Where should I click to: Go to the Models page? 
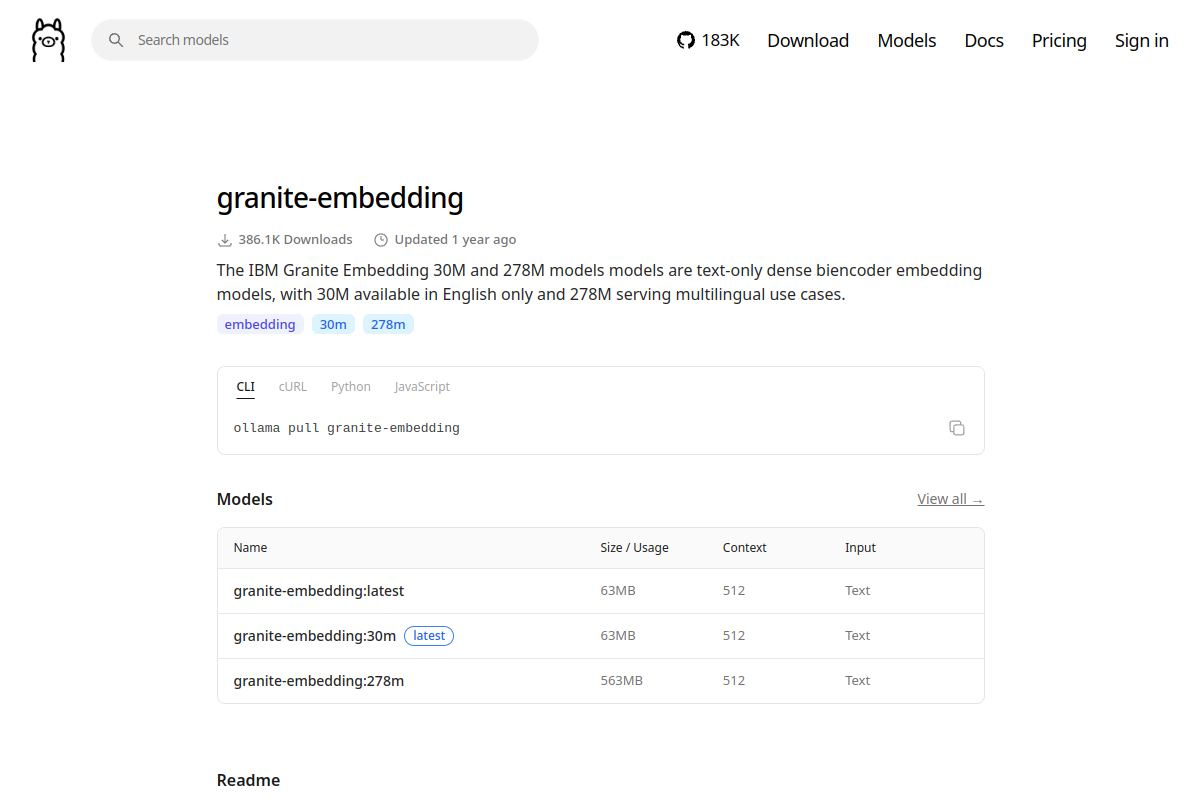907,40
